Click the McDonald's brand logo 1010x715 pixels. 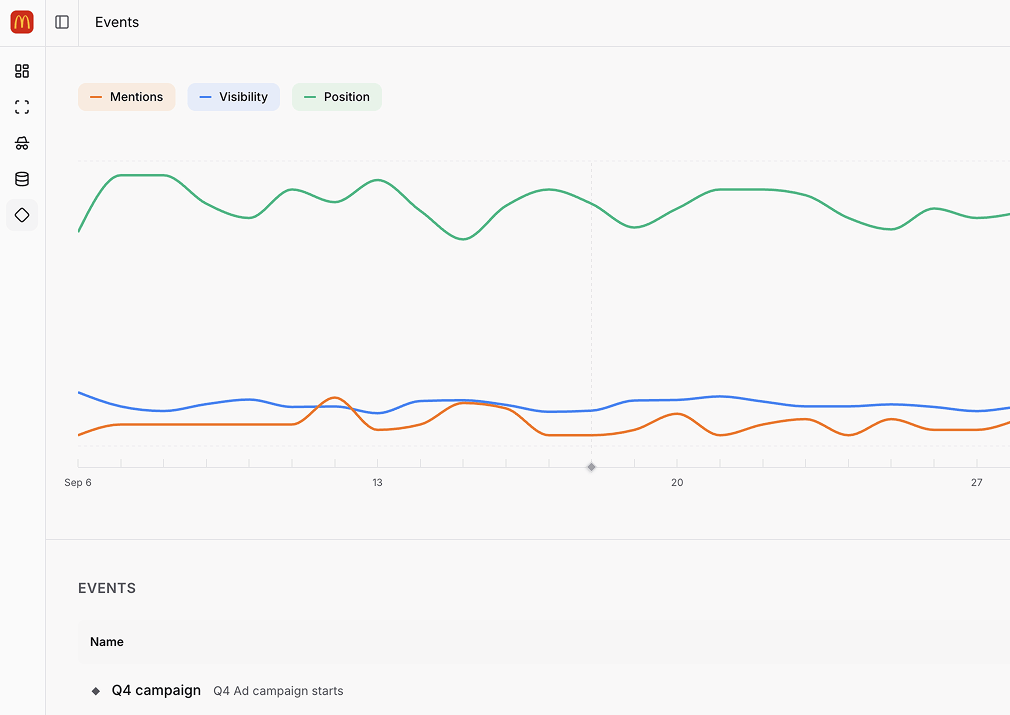click(22, 22)
